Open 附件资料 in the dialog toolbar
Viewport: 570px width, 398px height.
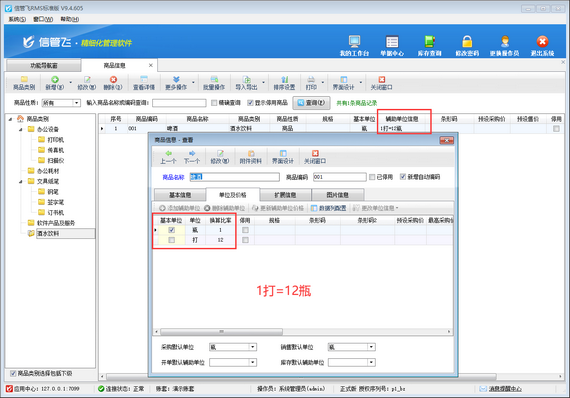(251, 157)
